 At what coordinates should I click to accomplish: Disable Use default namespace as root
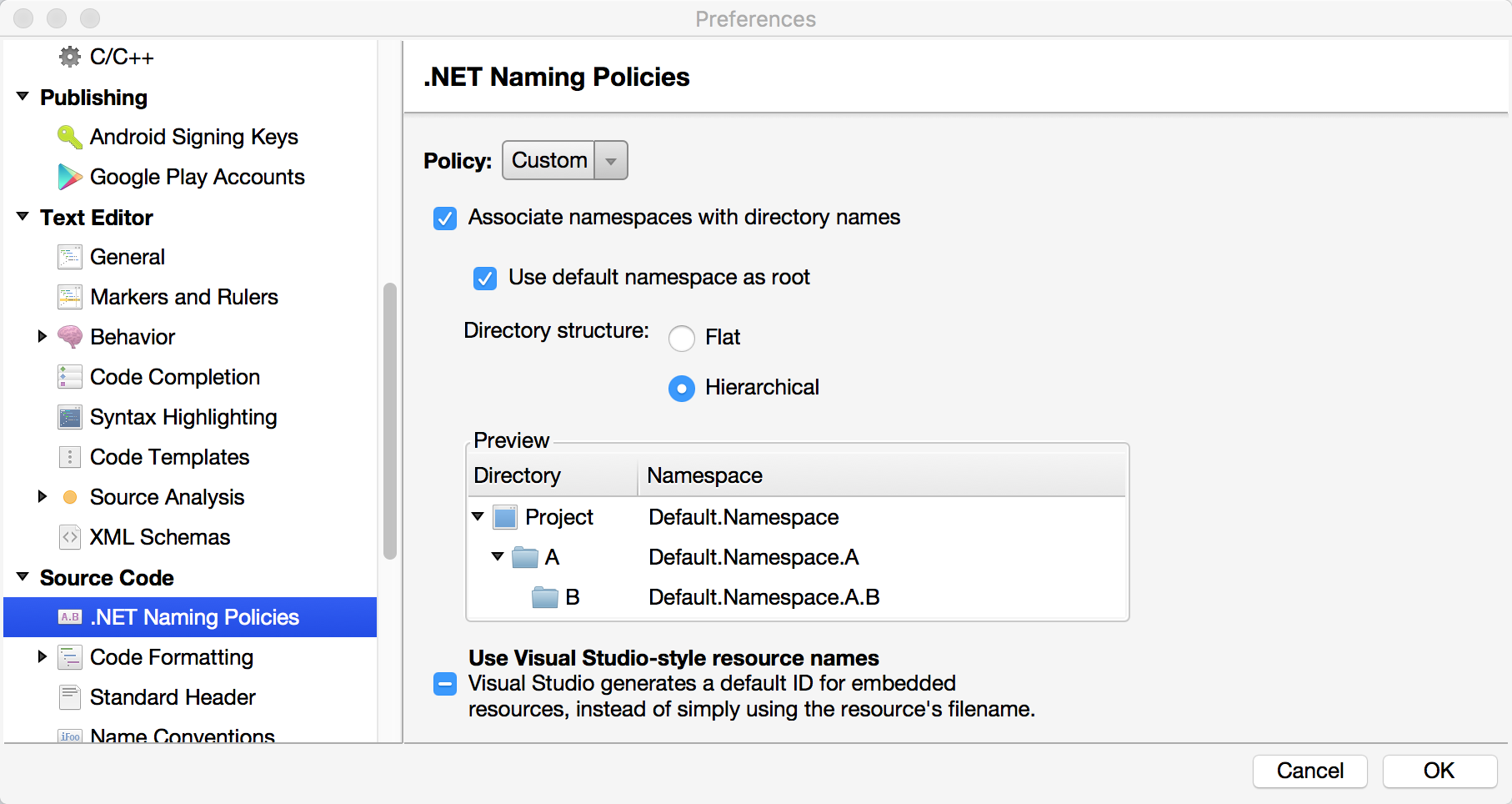click(x=484, y=278)
